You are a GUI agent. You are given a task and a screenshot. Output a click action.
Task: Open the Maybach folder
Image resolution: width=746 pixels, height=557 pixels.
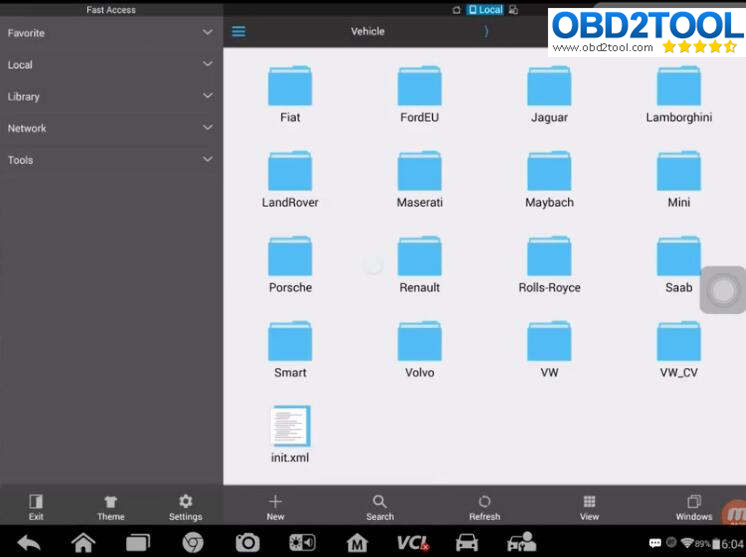pyautogui.click(x=549, y=179)
